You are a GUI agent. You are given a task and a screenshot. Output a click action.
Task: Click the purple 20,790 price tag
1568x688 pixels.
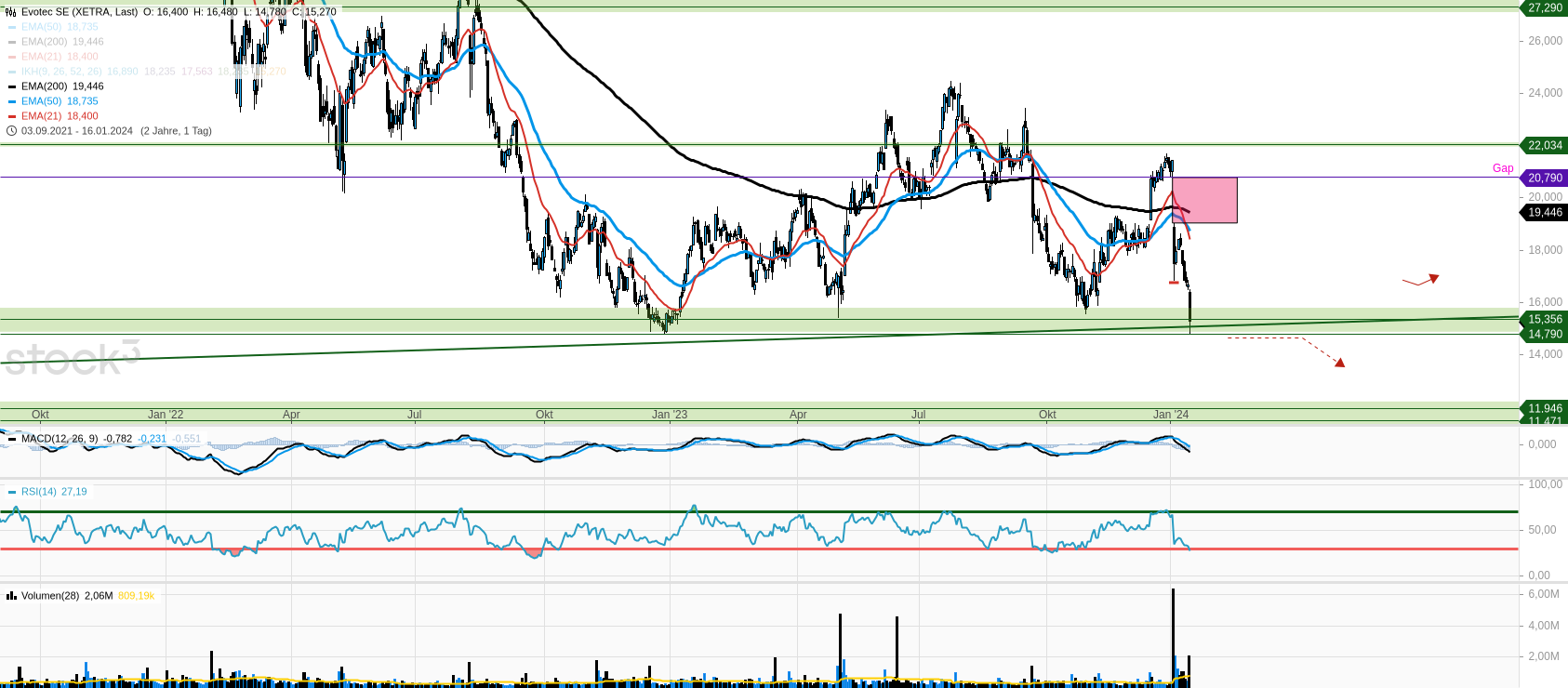point(1544,178)
